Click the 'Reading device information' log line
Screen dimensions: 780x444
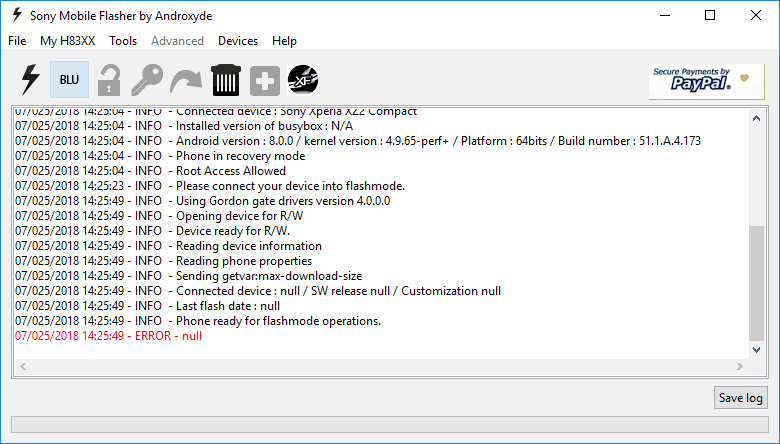pyautogui.click(x=168, y=246)
